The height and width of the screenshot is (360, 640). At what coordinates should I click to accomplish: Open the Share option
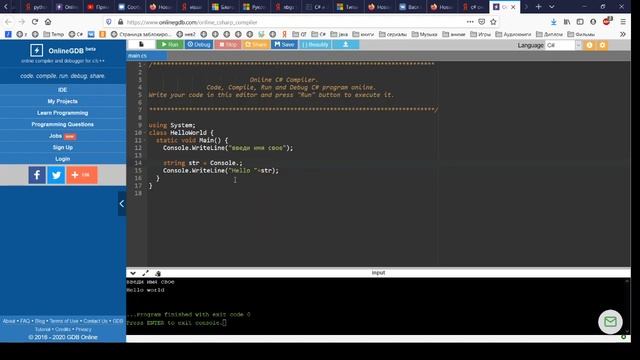tap(256, 44)
